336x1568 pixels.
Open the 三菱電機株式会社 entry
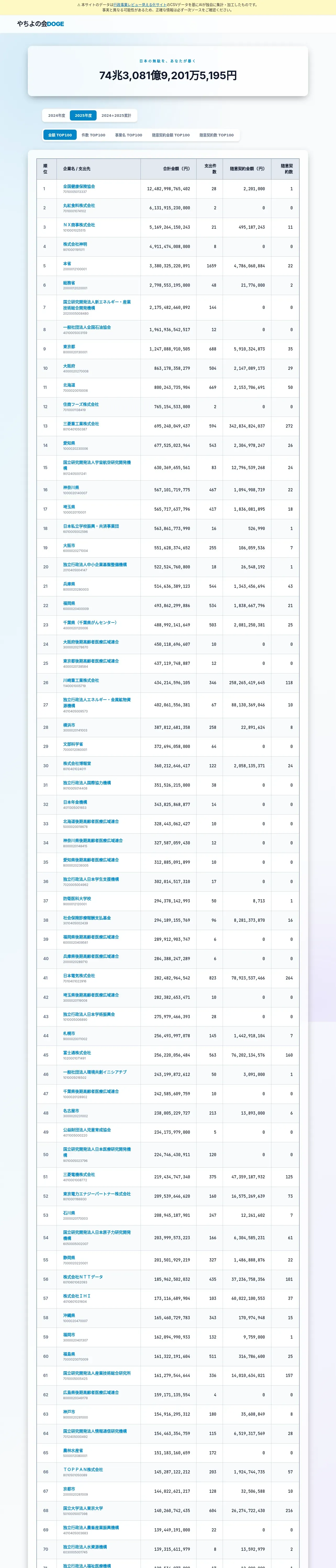(79, 1175)
